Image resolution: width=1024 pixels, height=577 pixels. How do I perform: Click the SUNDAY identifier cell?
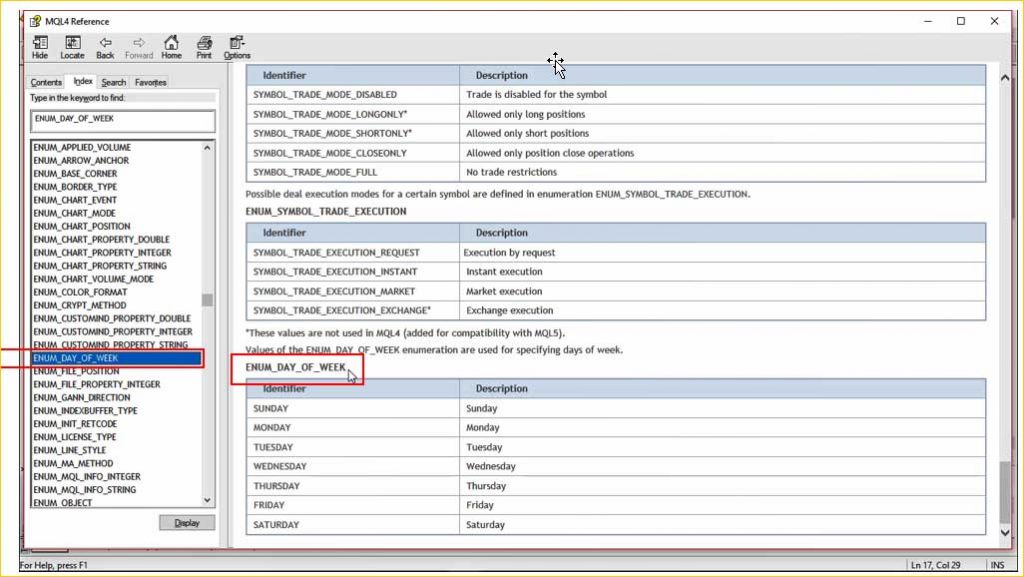(x=353, y=409)
